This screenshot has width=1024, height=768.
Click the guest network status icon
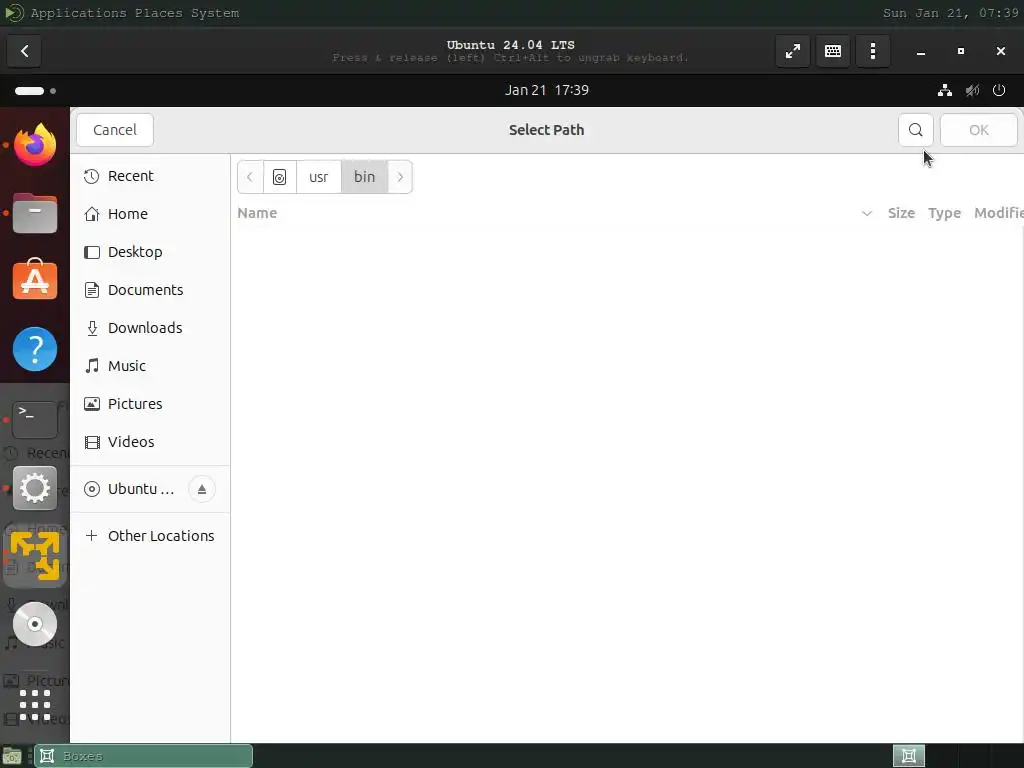944,90
